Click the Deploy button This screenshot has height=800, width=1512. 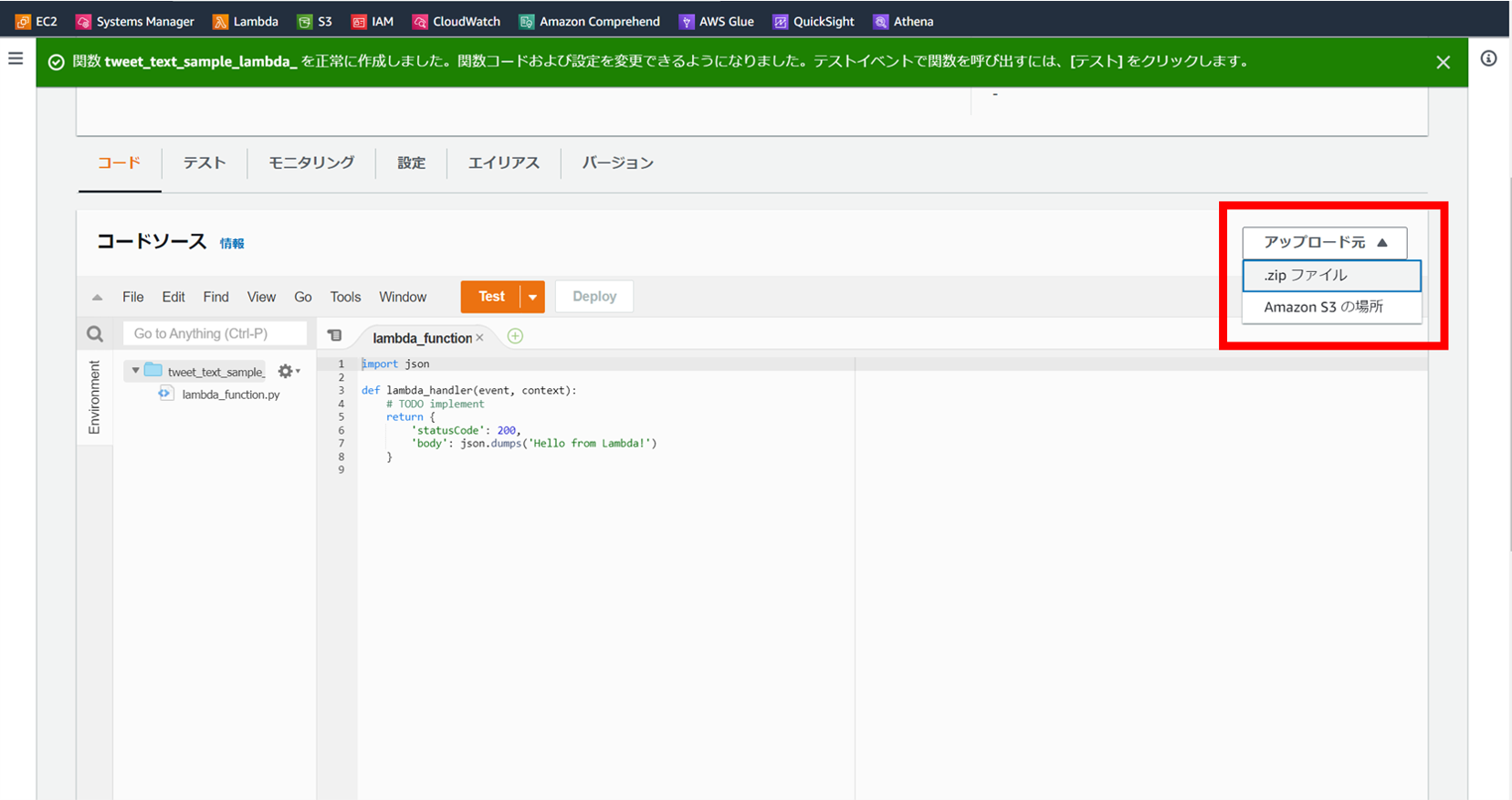594,297
